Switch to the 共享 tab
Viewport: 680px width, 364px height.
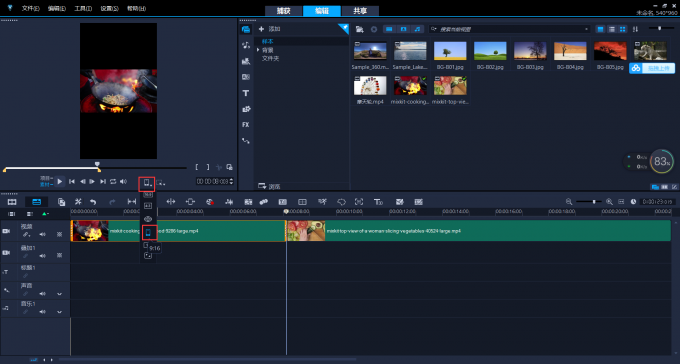point(360,11)
